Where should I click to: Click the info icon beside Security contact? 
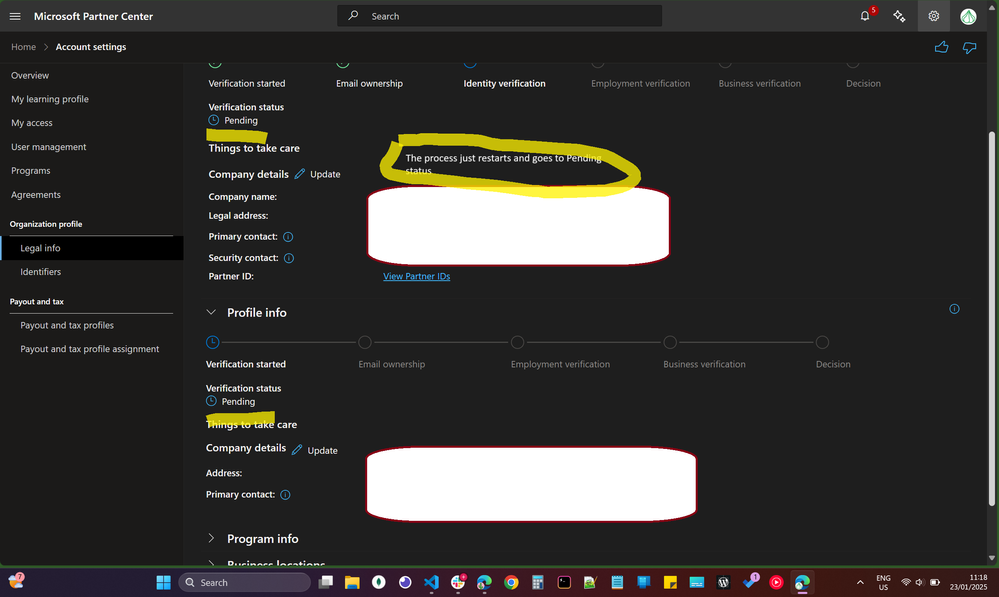pos(289,258)
